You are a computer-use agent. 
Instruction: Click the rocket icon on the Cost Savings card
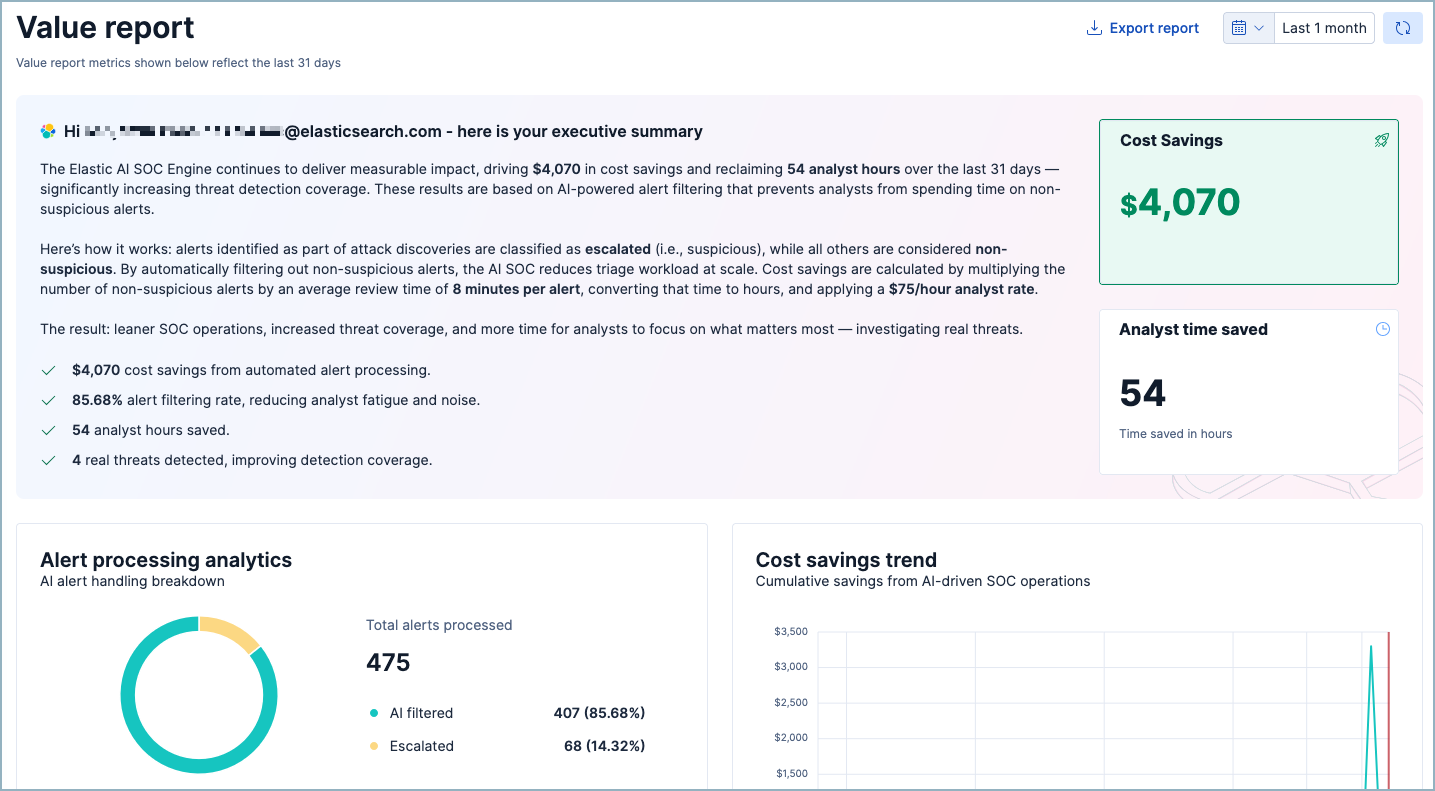(1382, 140)
